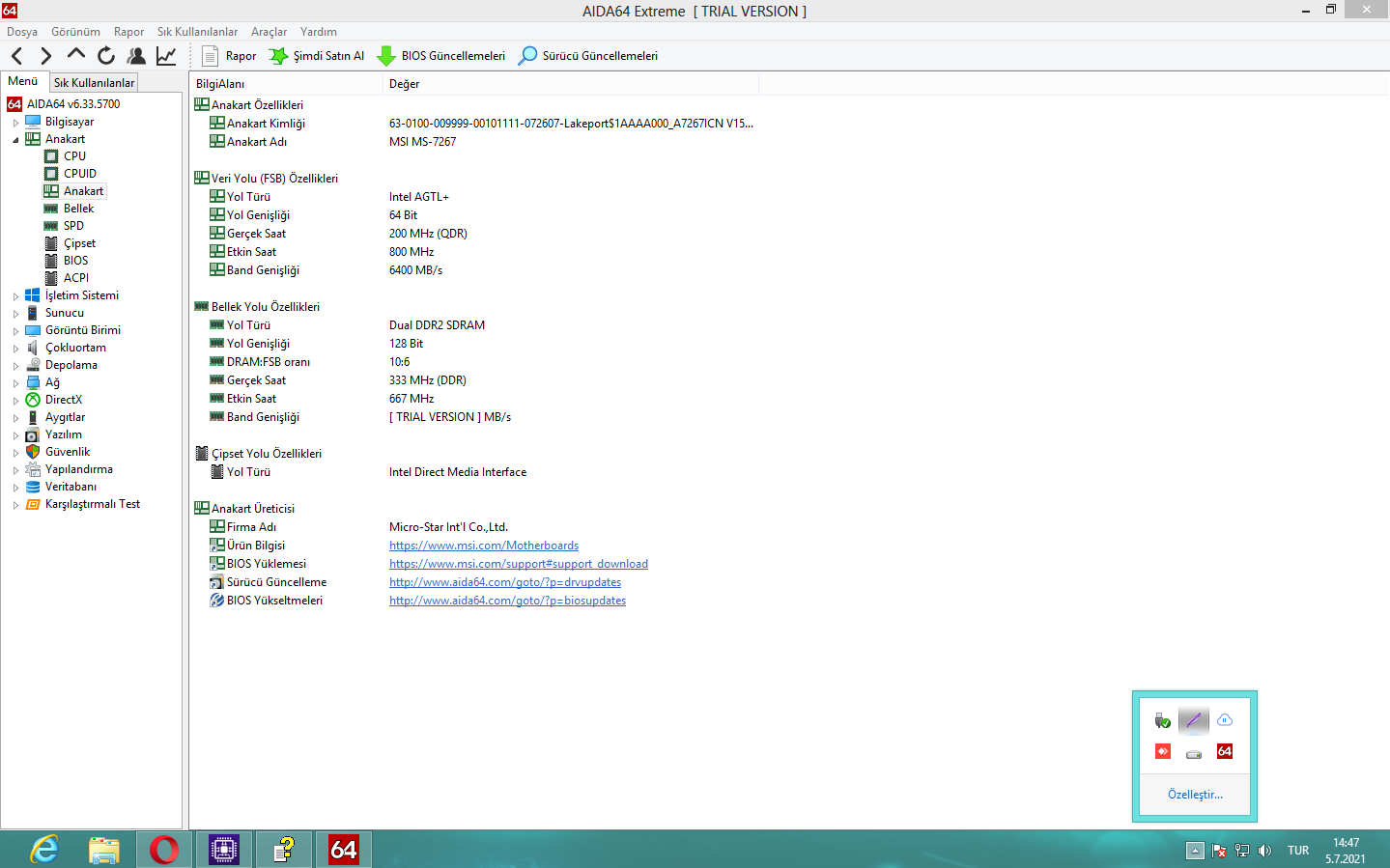Image resolution: width=1390 pixels, height=868 pixels.
Task: Click the TUR language indicator
Action: [1298, 851]
